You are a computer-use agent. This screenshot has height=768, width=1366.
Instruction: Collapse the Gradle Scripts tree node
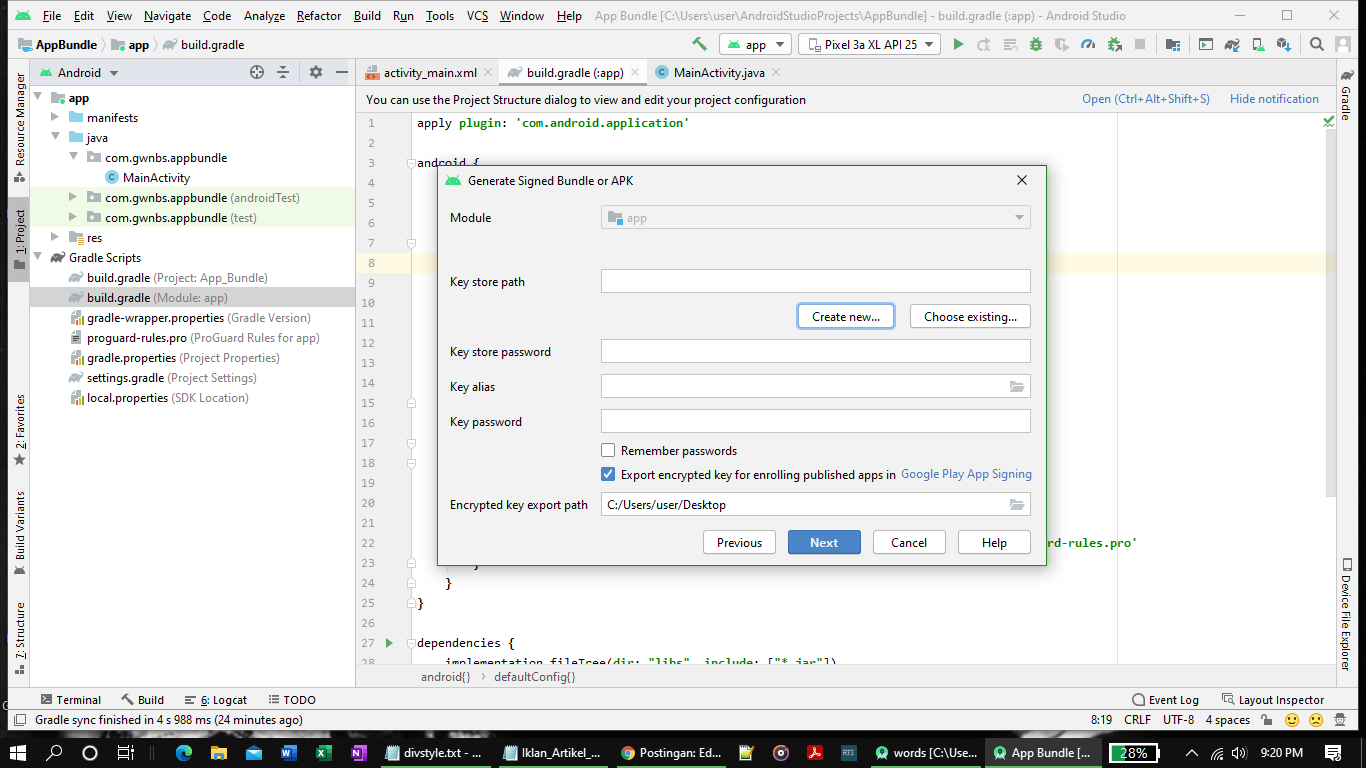click(38, 257)
